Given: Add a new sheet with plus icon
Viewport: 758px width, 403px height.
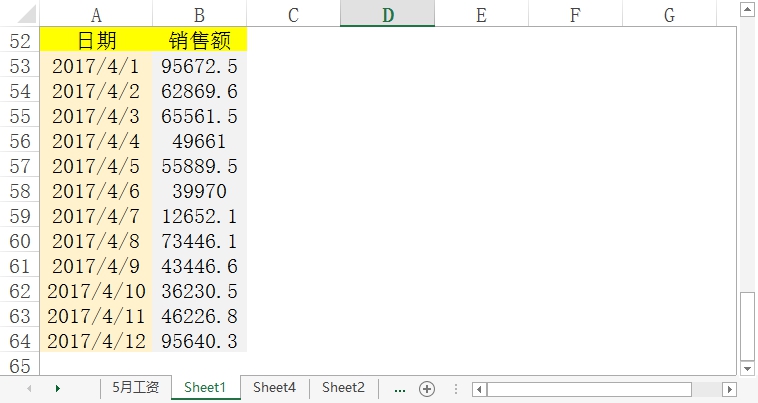Looking at the screenshot, I should (427, 389).
